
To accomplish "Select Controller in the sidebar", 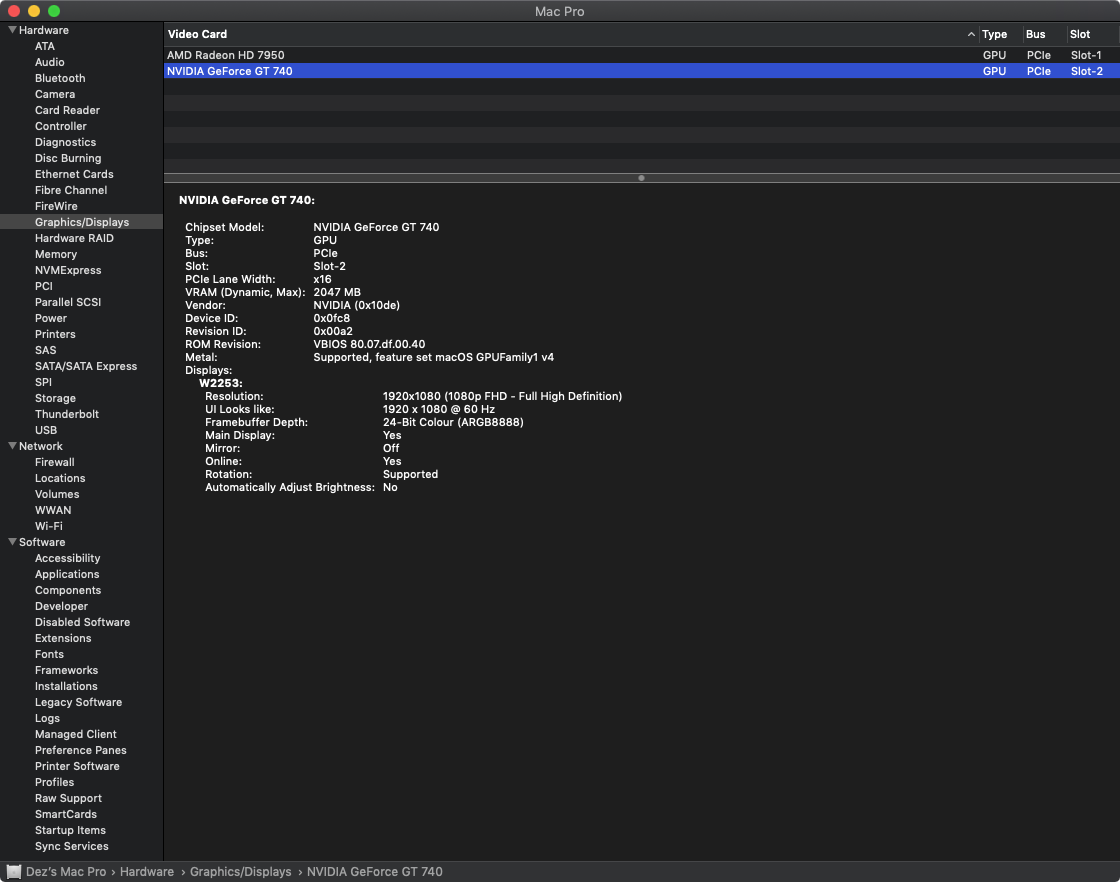I will pos(61,126).
